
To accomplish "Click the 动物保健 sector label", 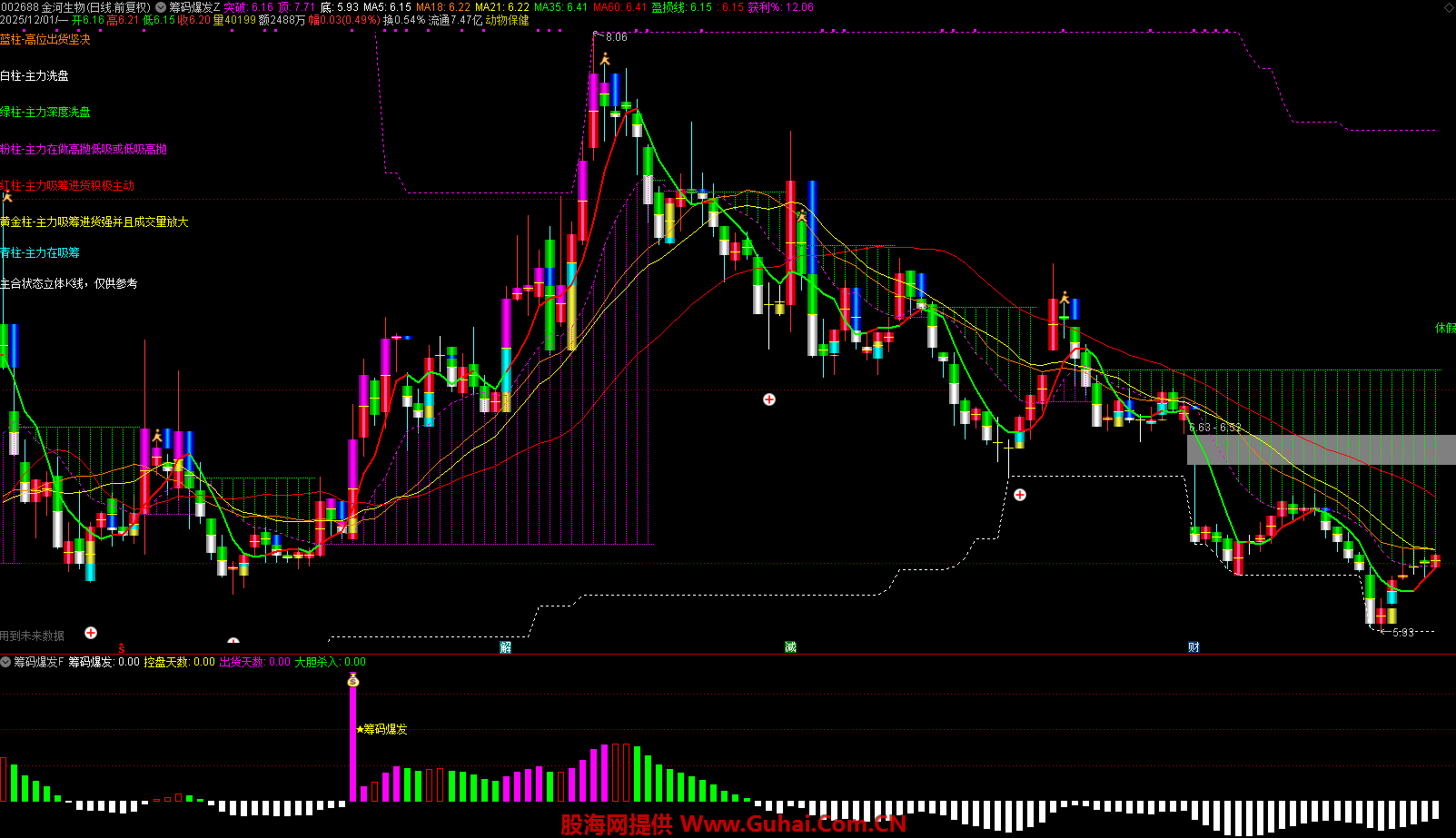I will [x=507, y=20].
